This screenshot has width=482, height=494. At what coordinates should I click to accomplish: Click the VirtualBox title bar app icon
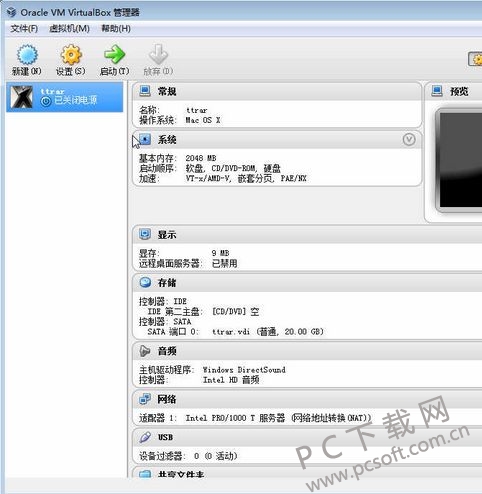[x=11, y=12]
